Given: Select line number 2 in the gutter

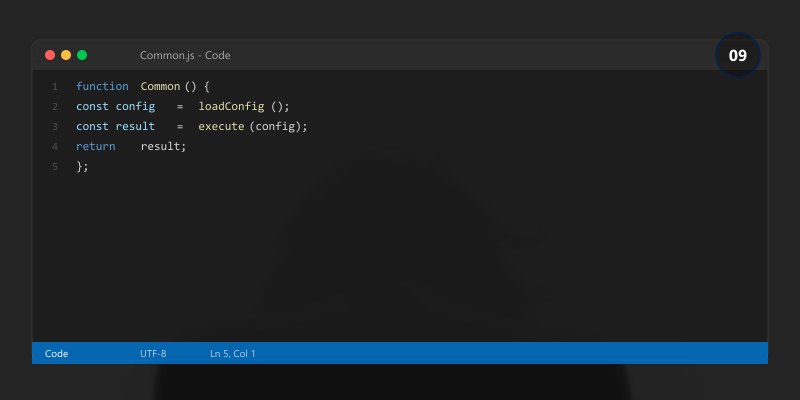Looking at the screenshot, I should point(55,107).
